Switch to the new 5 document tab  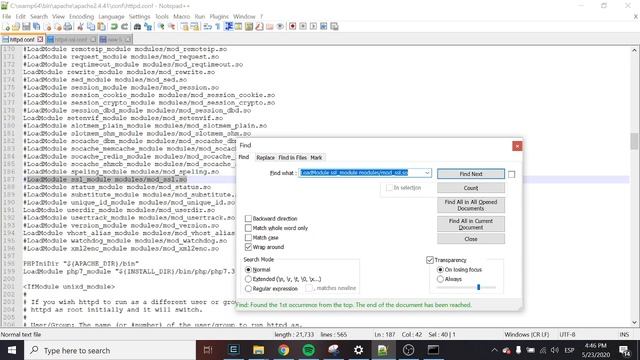click(x=115, y=39)
